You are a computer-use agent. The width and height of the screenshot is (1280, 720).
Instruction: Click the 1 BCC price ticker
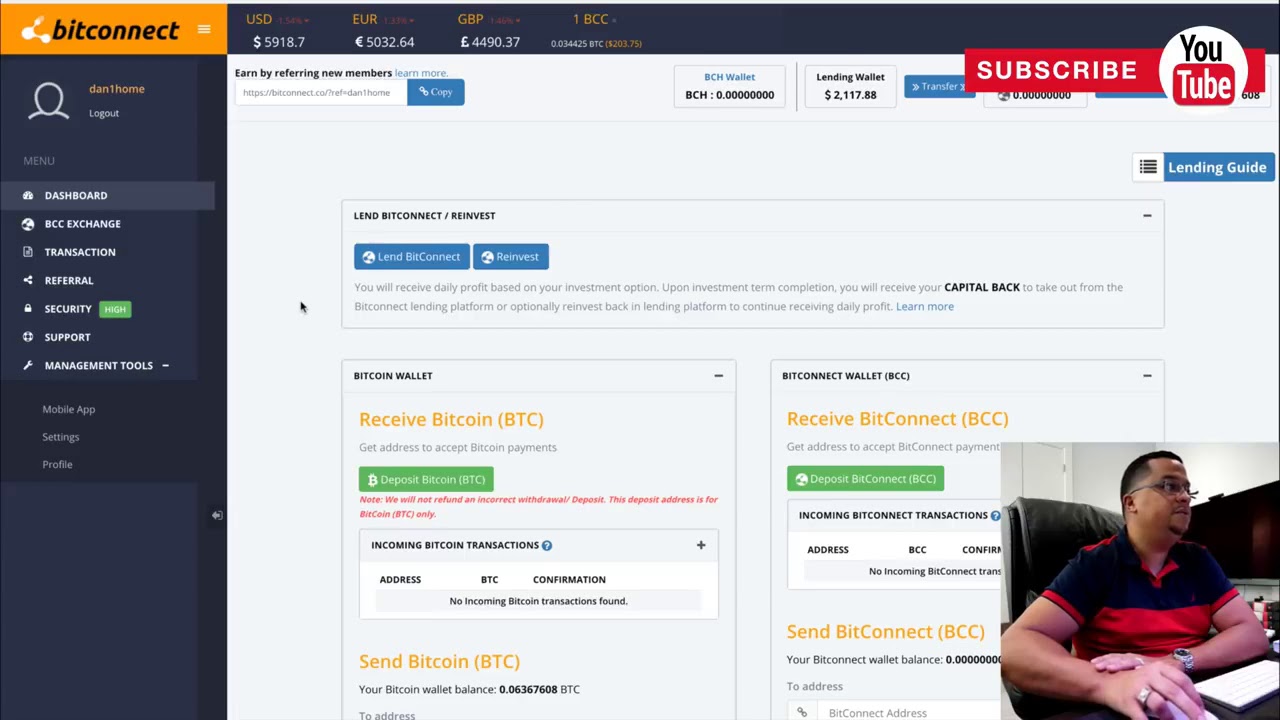tap(596, 30)
